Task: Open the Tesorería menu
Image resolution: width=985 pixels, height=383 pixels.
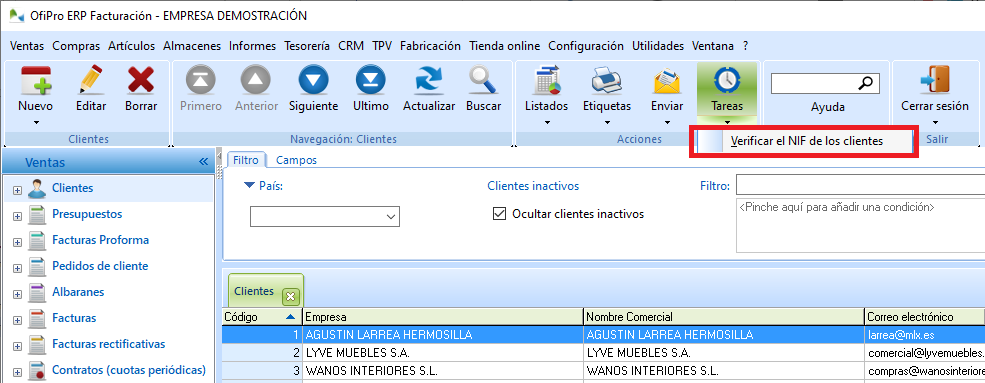Action: [x=307, y=46]
